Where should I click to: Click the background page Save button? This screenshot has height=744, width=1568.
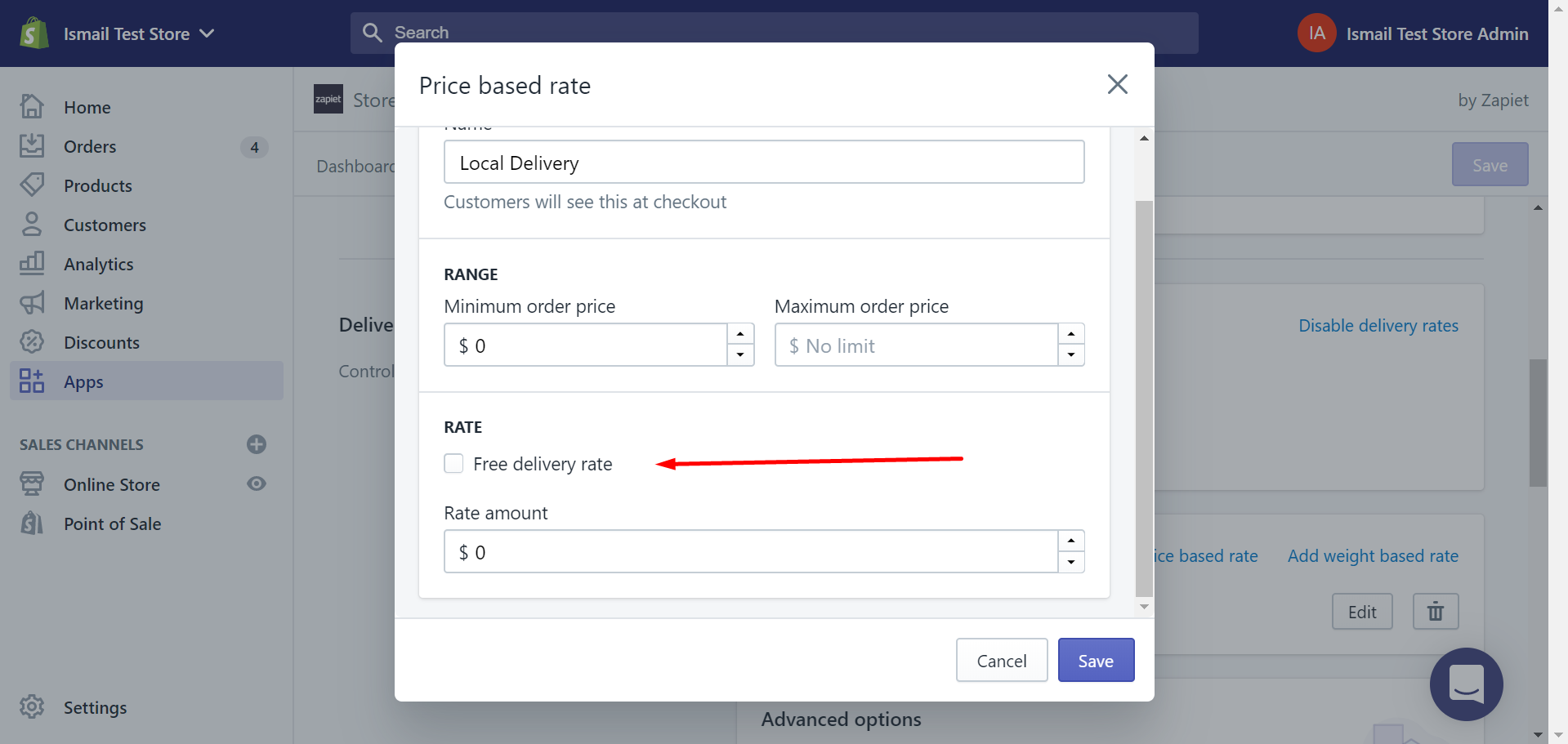pyautogui.click(x=1490, y=164)
